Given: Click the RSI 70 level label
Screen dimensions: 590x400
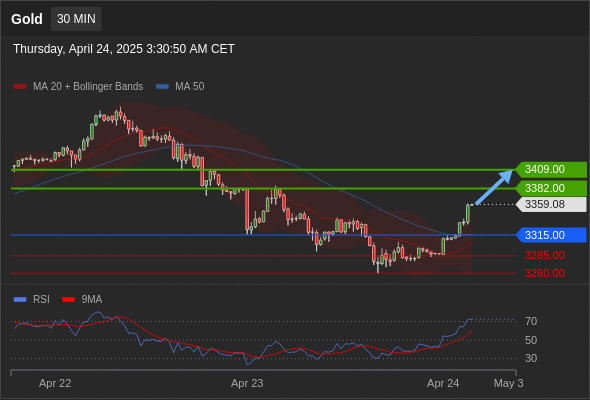Looking at the screenshot, I should pos(531,321).
